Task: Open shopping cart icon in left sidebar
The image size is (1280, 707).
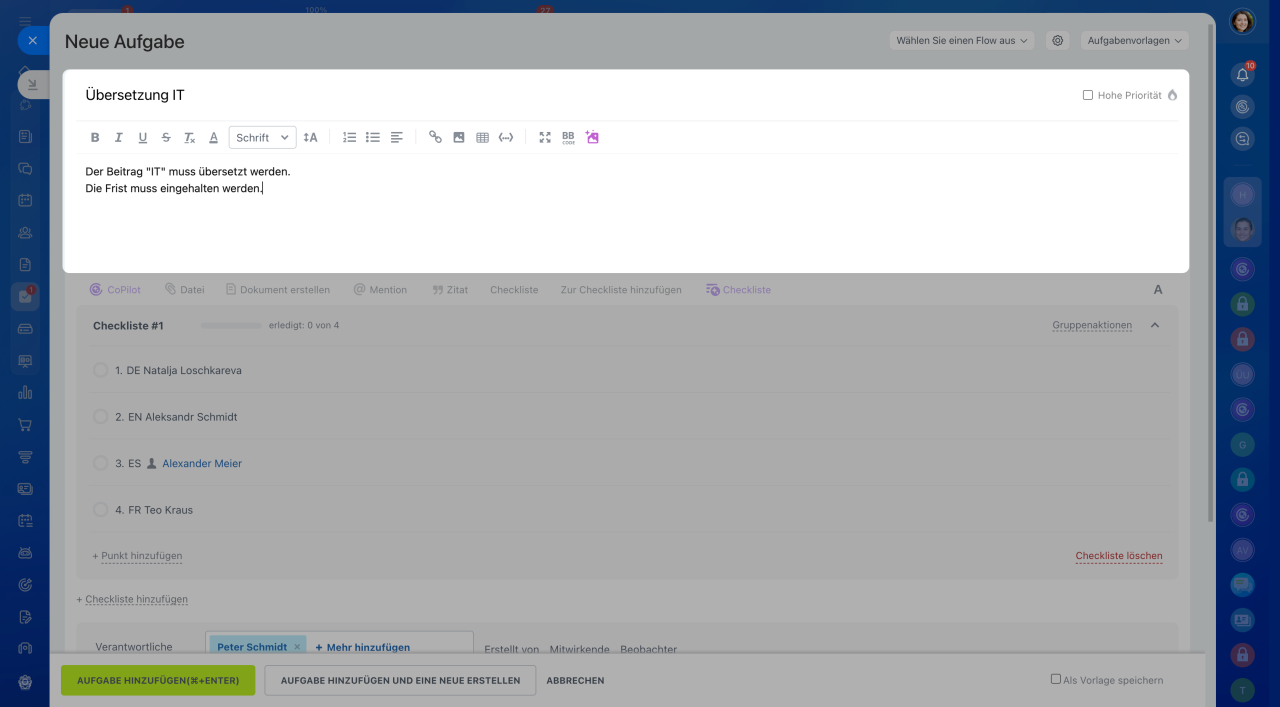Action: (x=25, y=425)
